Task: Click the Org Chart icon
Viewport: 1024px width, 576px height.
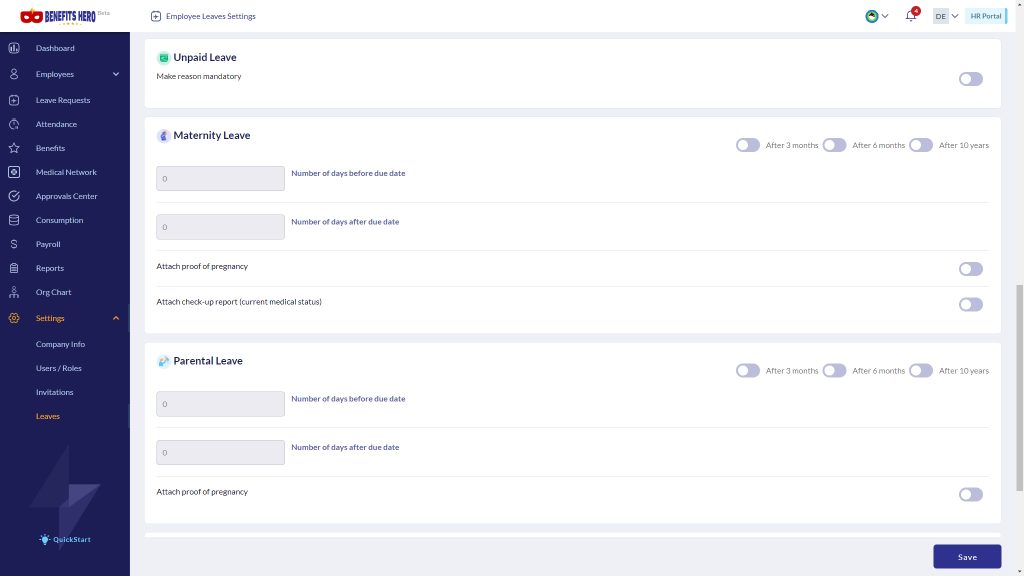Action: pyautogui.click(x=14, y=292)
